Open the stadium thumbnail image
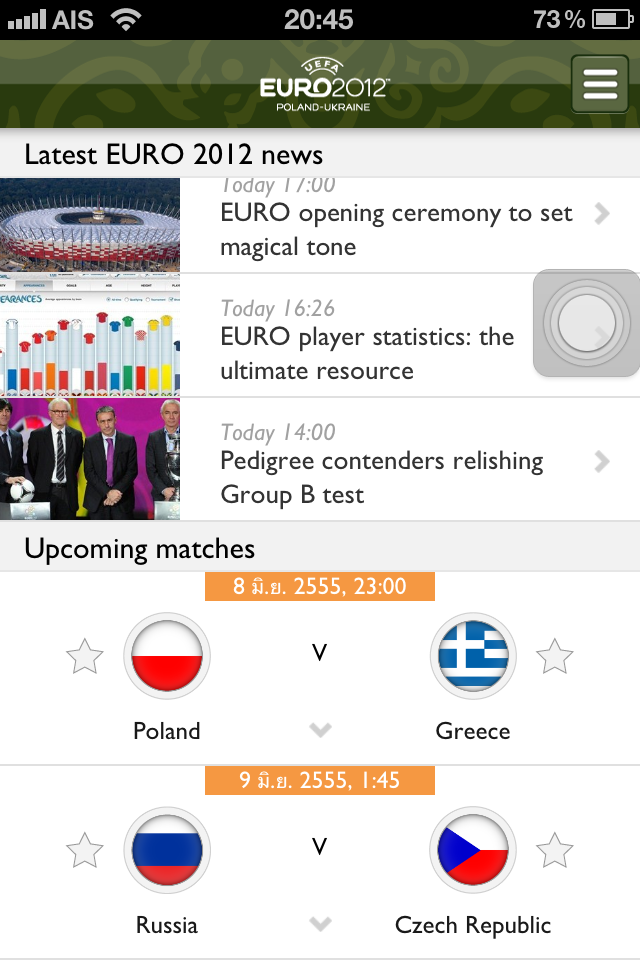640x960 pixels. (90, 225)
